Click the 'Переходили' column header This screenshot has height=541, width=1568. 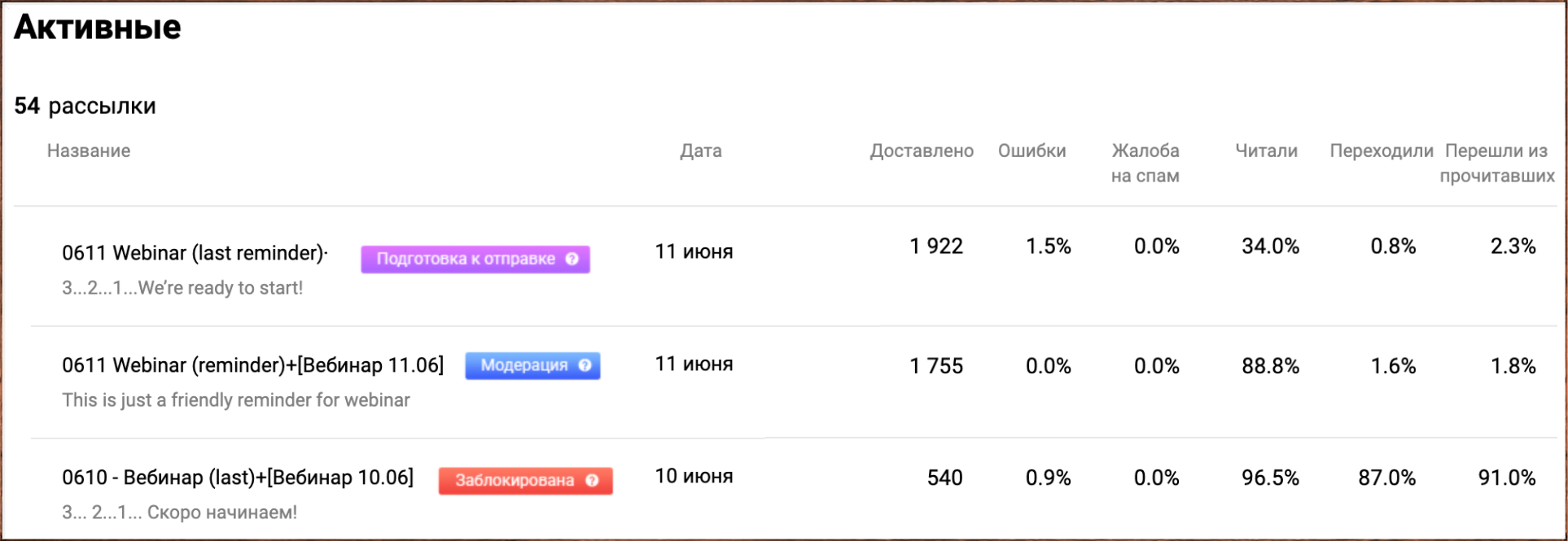tap(1382, 151)
